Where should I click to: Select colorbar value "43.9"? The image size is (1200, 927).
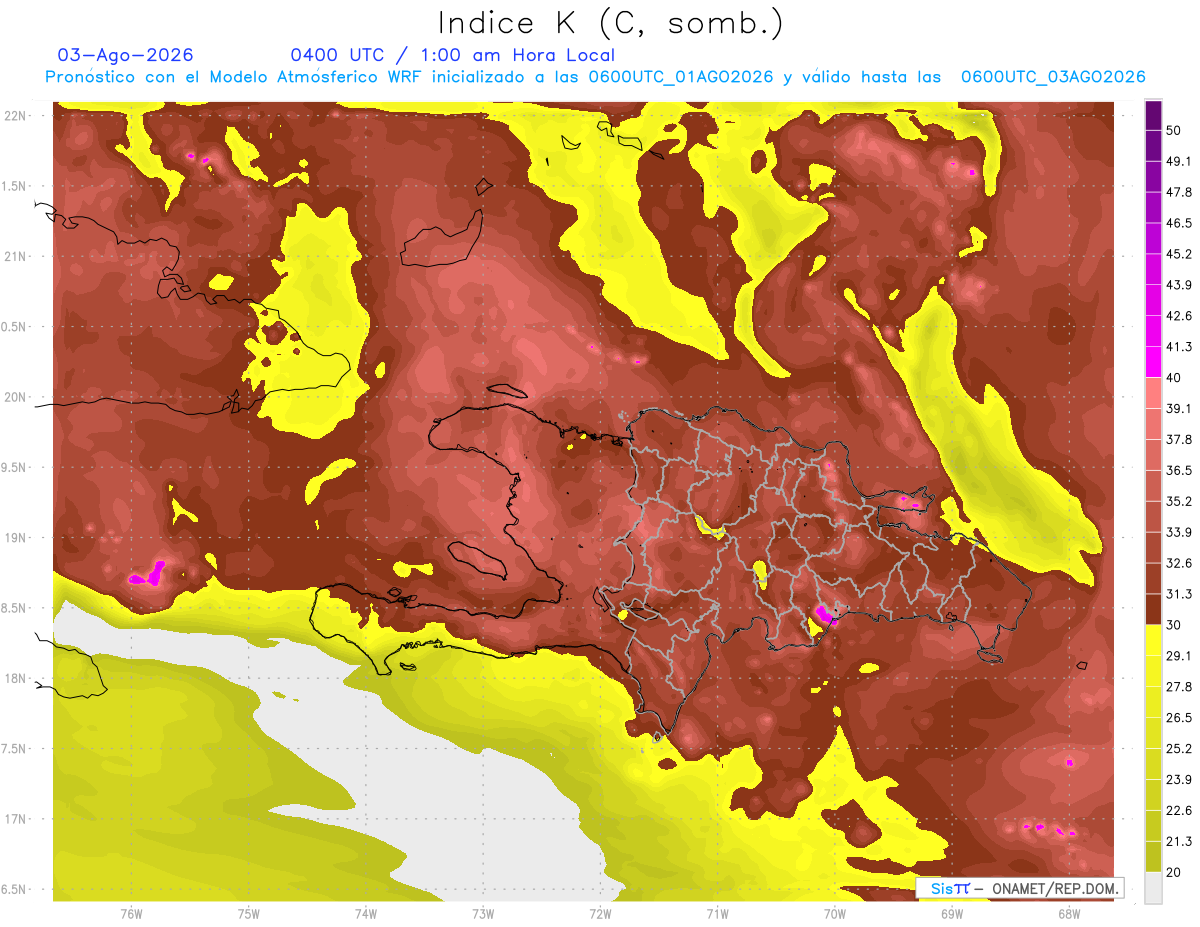(x=1179, y=285)
